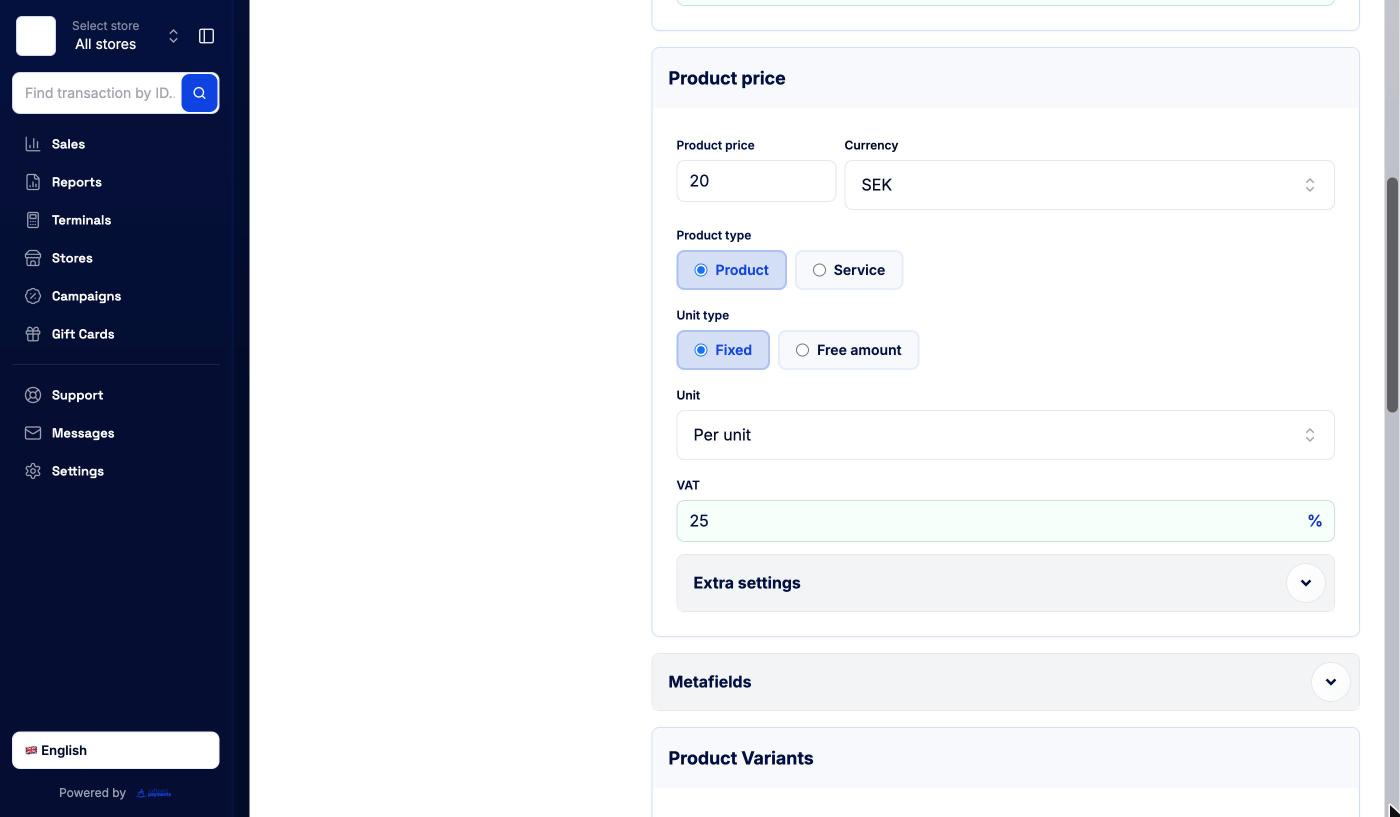
Task: Click the Gift Cards present icon
Action: point(33,334)
